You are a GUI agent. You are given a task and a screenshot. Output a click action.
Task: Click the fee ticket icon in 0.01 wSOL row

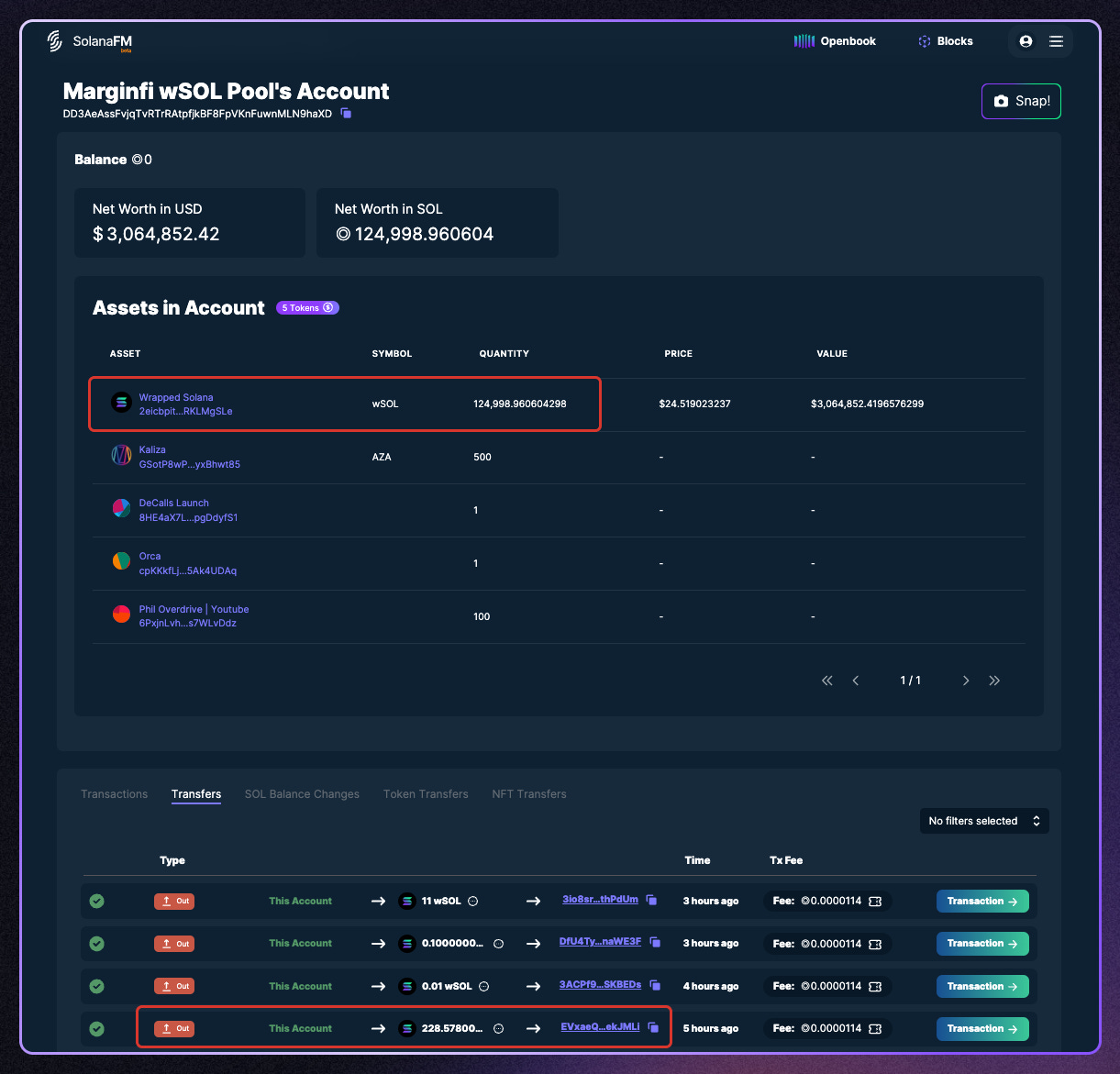pyautogui.click(x=875, y=987)
